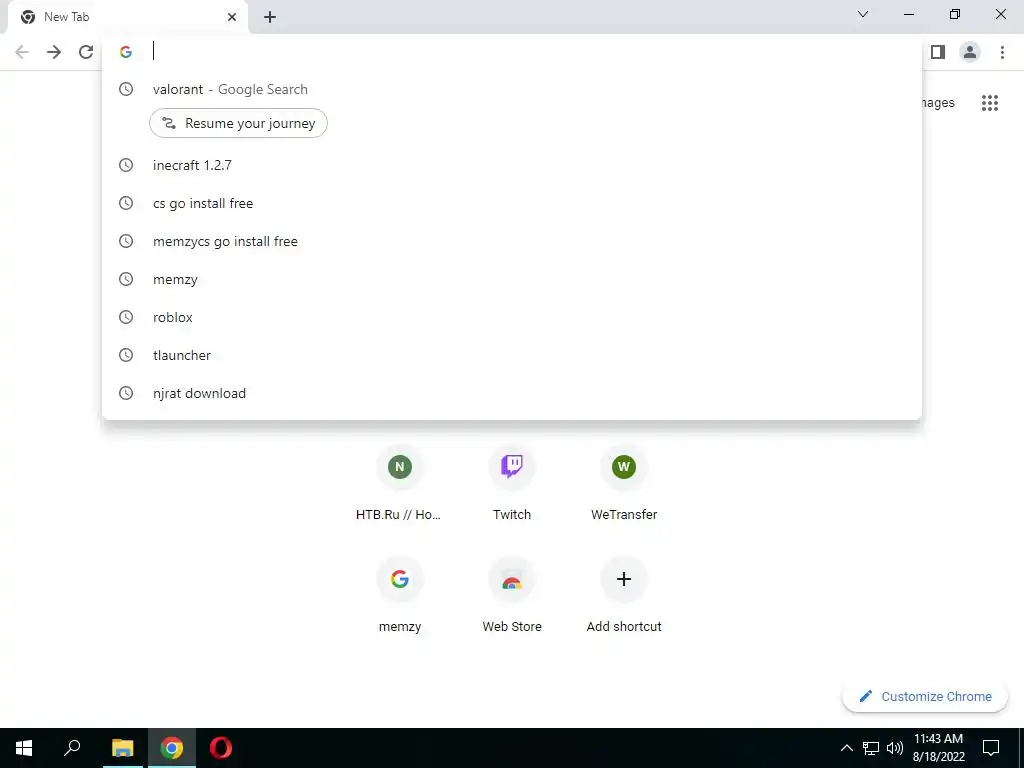Screen dimensions: 1024x768
Task: Choose the inecraft 1.2.7 suggestion
Action: (x=512, y=165)
